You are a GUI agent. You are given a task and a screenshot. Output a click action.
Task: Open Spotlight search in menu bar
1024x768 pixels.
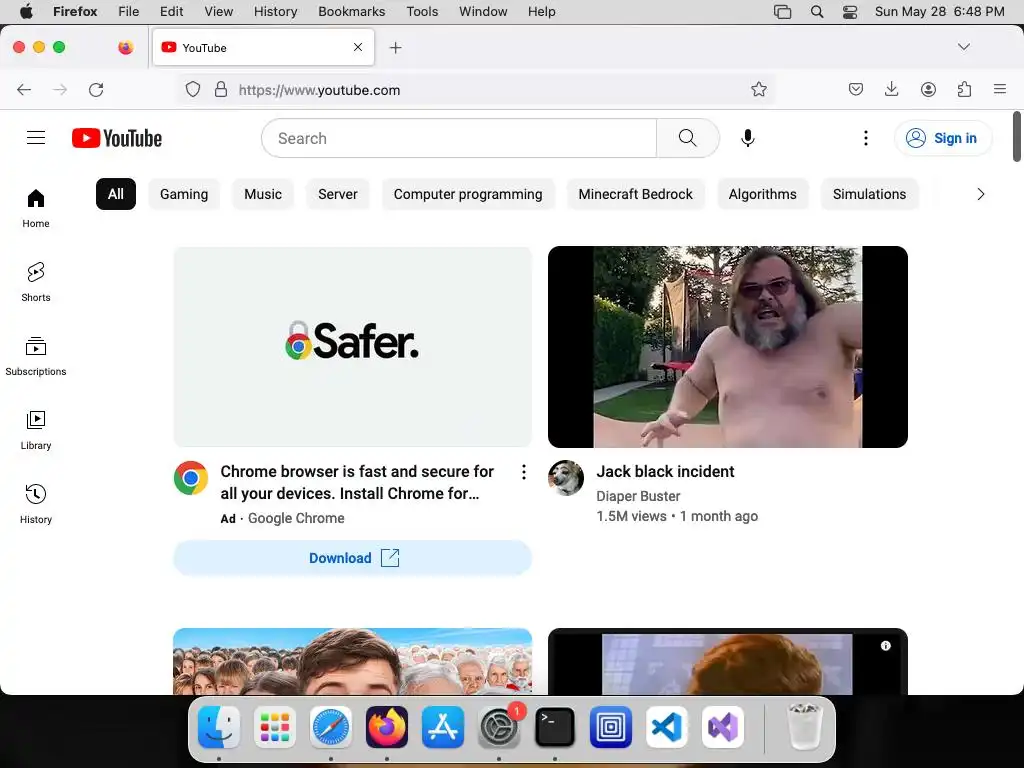tap(816, 11)
